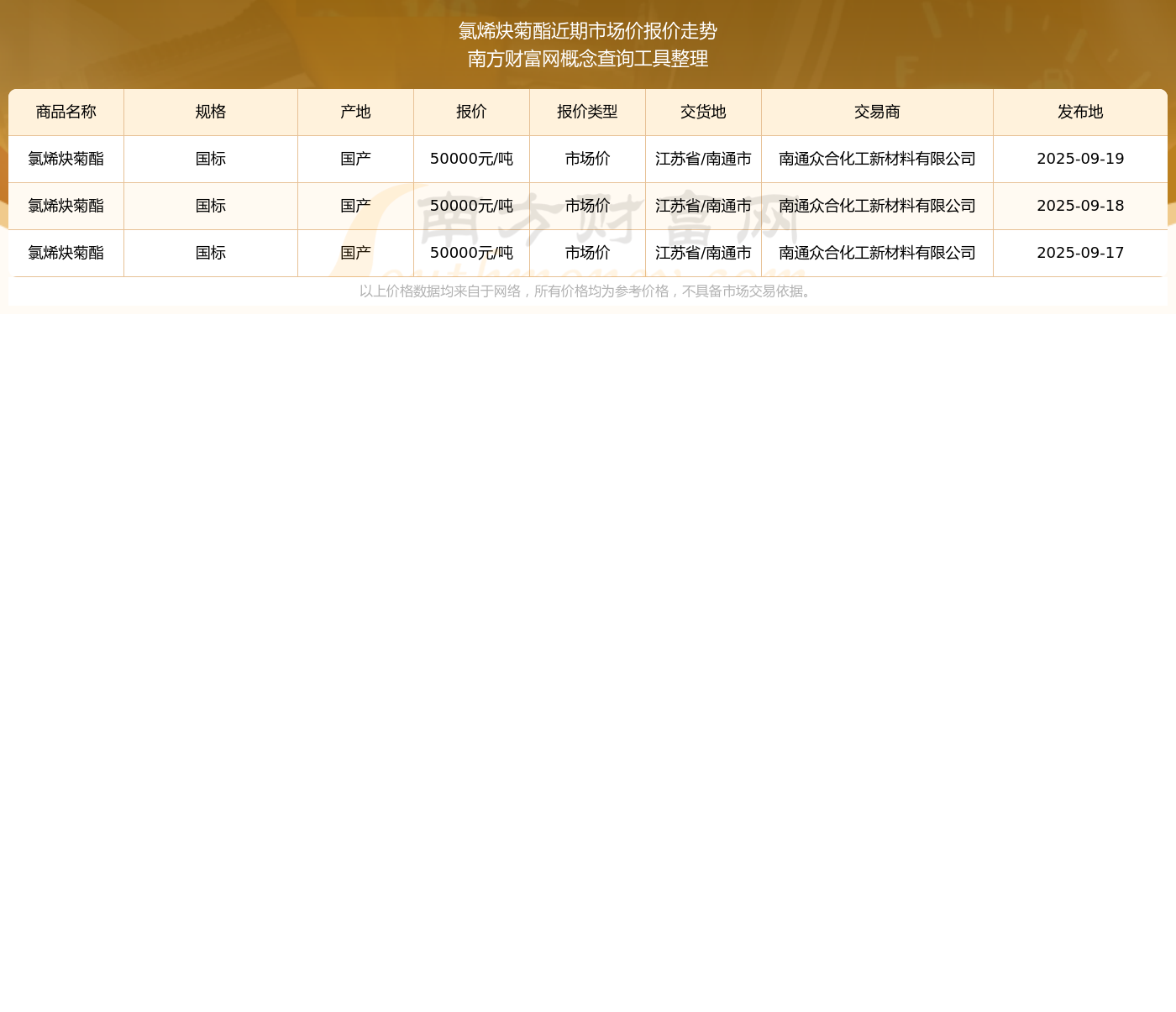Click 50000元/吨 price in 2025-09-19 row
The image size is (1176, 1012).
pyautogui.click(x=471, y=159)
